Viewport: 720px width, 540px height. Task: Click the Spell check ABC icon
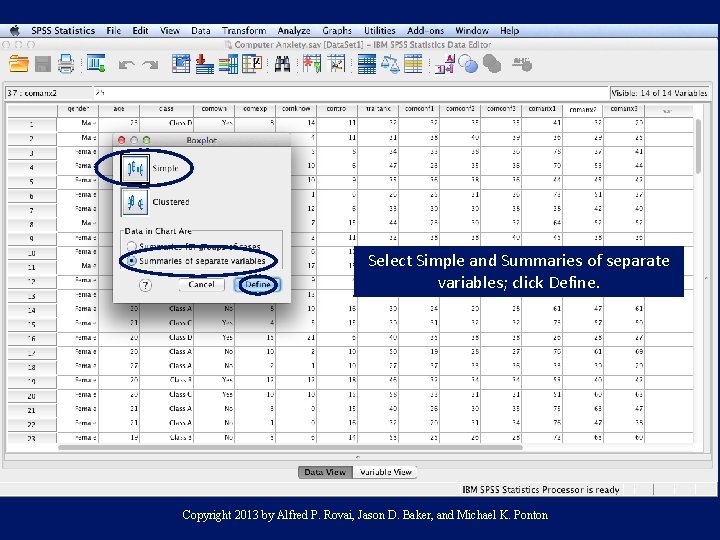pyautogui.click(x=522, y=64)
